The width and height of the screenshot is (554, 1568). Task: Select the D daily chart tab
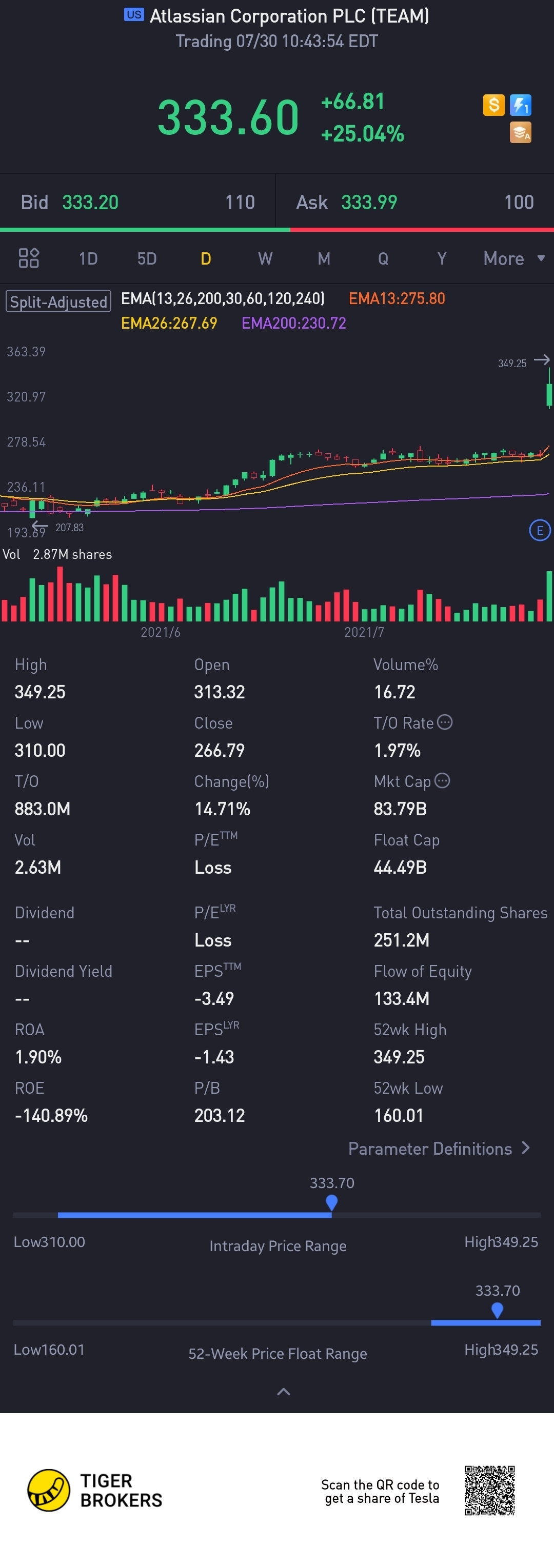206,259
